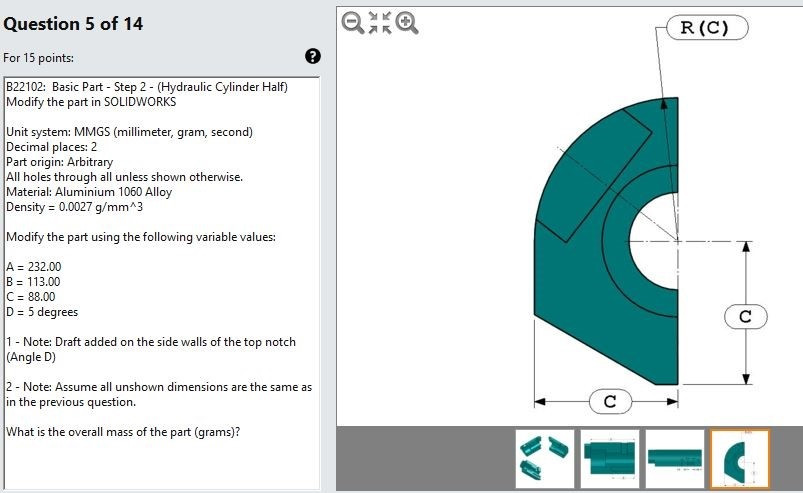Viewport: 803px width, 493px height.
Task: Click the 'Part origin: Arbitrary' line
Action: (x=59, y=162)
